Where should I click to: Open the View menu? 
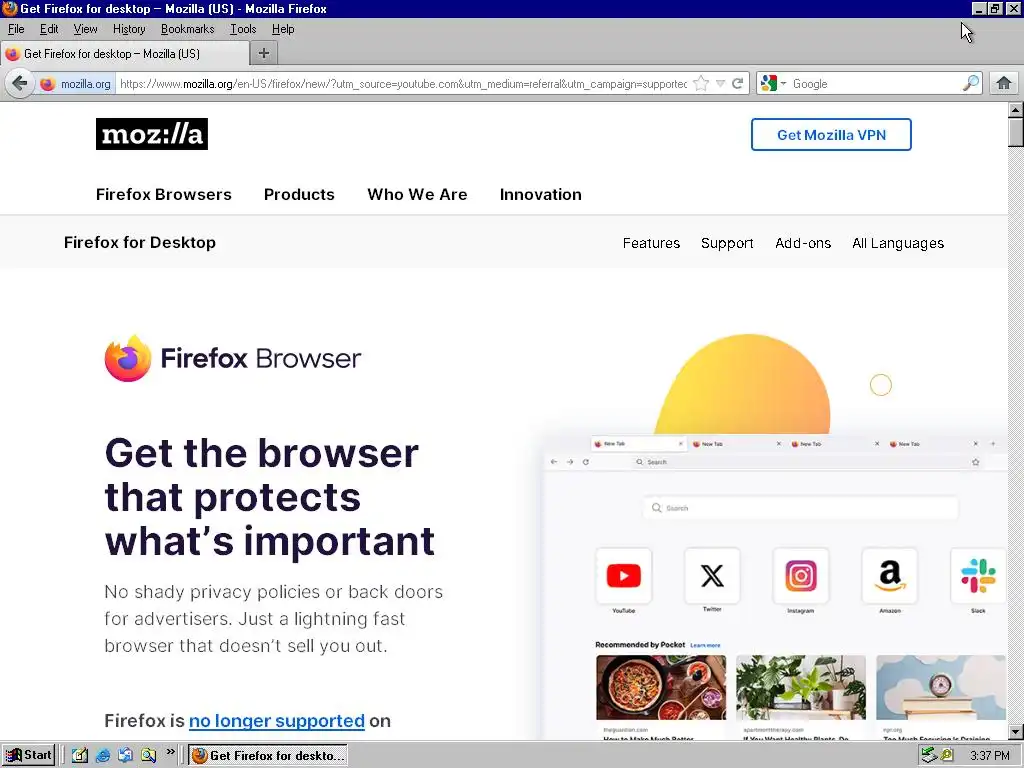[85, 29]
